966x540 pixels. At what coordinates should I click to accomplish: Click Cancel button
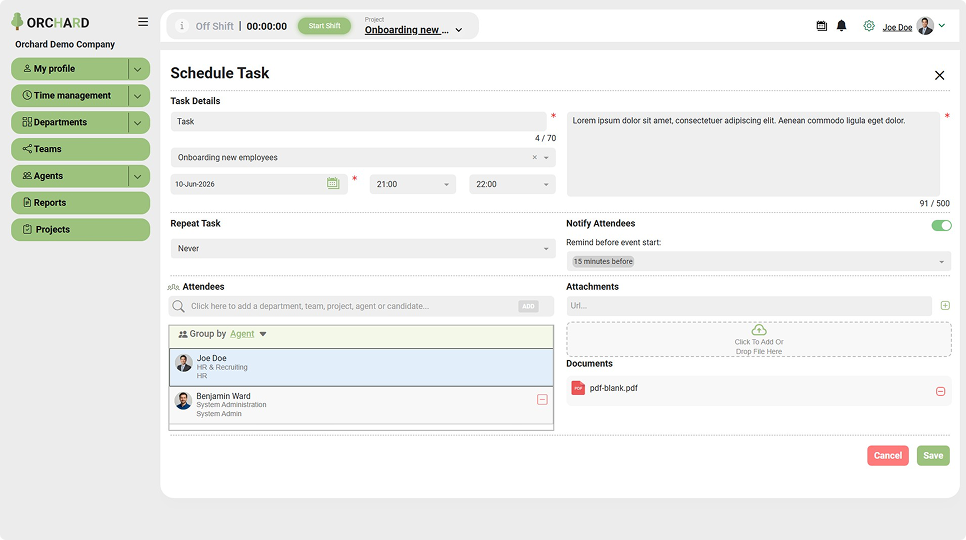tap(887, 456)
